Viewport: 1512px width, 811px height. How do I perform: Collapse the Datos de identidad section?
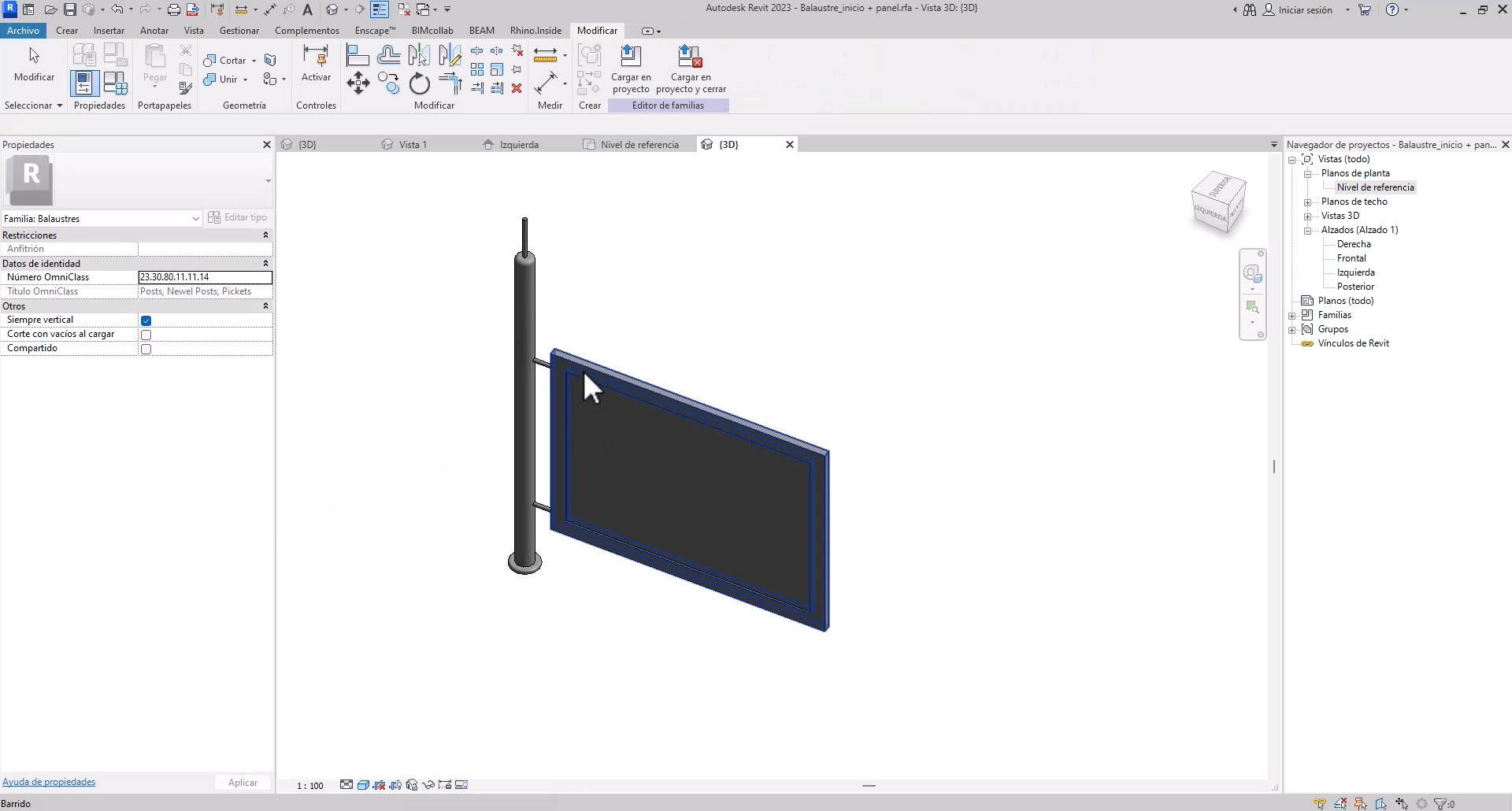pos(265,263)
